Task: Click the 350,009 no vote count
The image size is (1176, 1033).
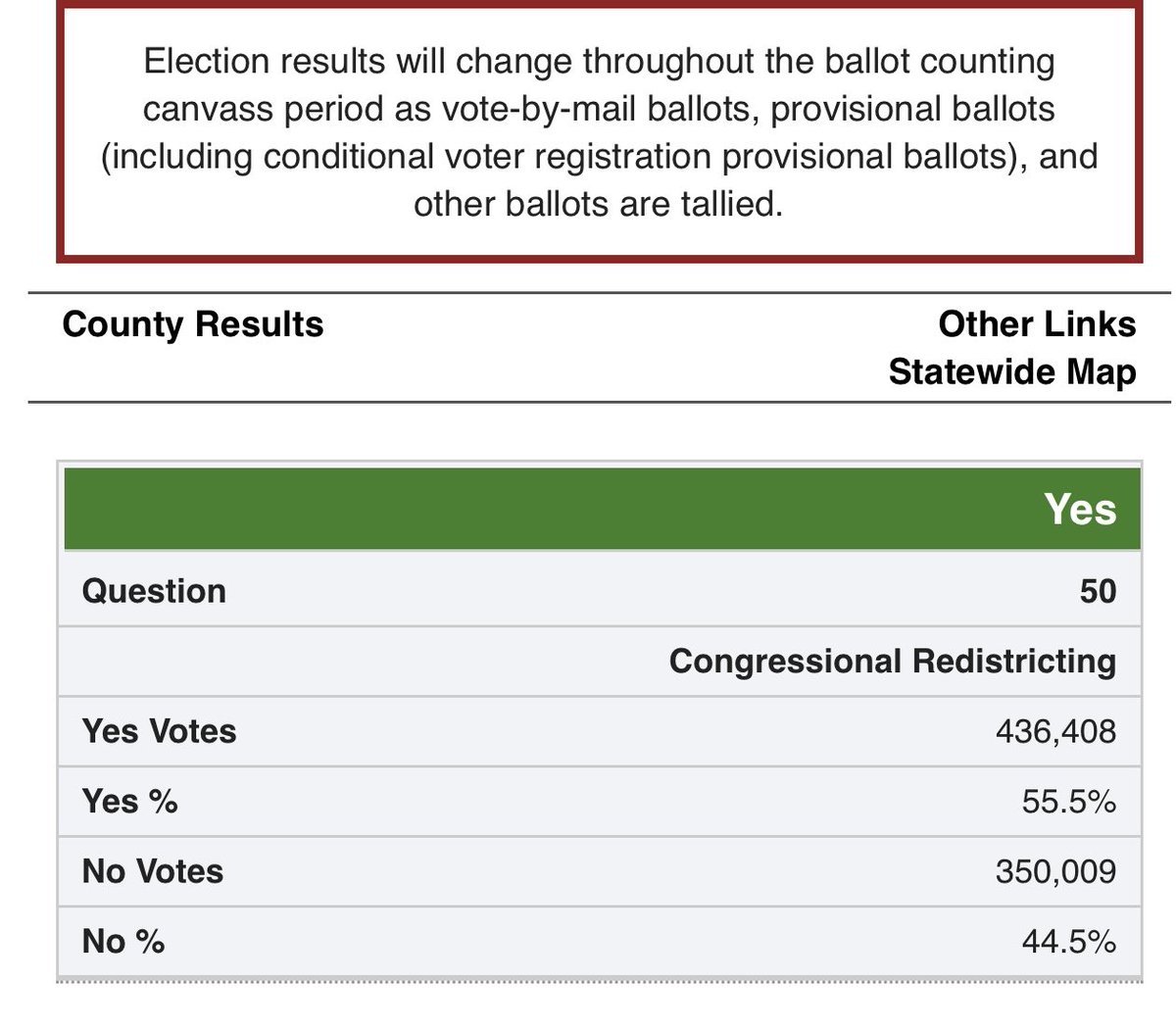Action: click(x=1055, y=871)
